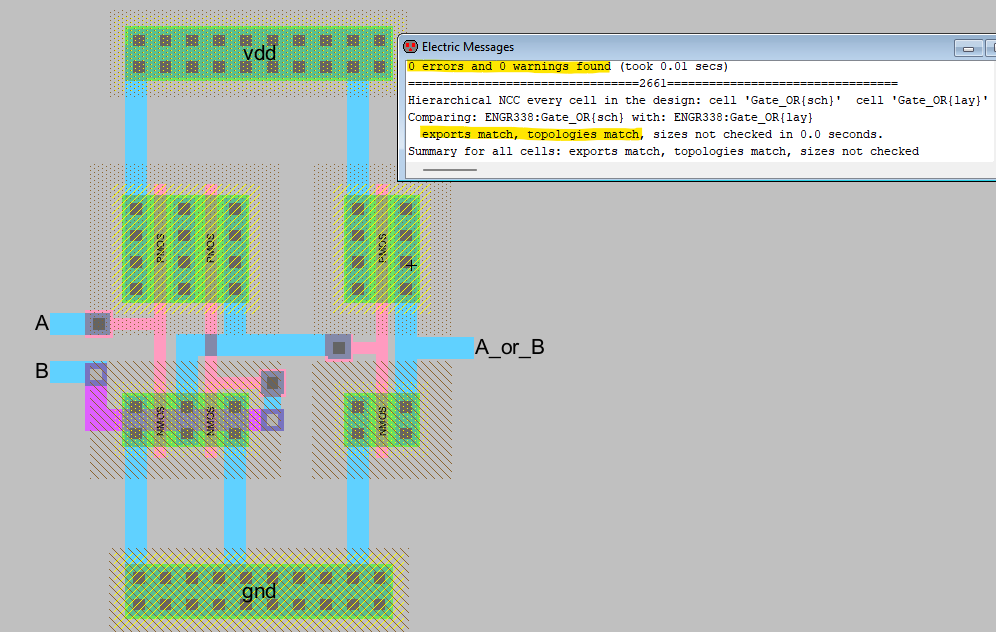Select the A_or_B output export label
Viewport: 996px width, 632px height.
pyautogui.click(x=509, y=348)
